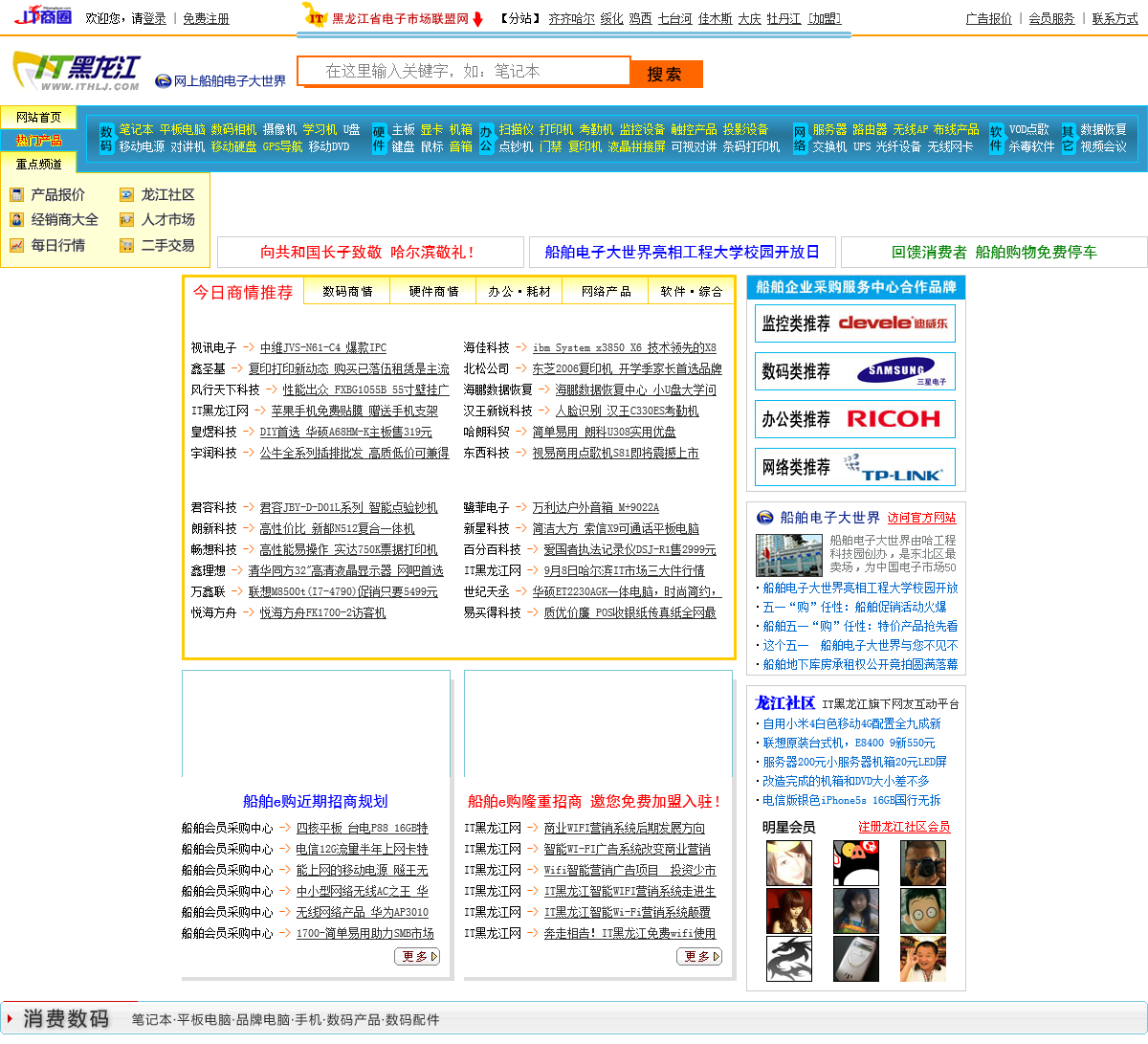The width and height of the screenshot is (1148, 1044).
Task: Open the 万利达户外音箱 M+9022A article
Action: point(596,507)
